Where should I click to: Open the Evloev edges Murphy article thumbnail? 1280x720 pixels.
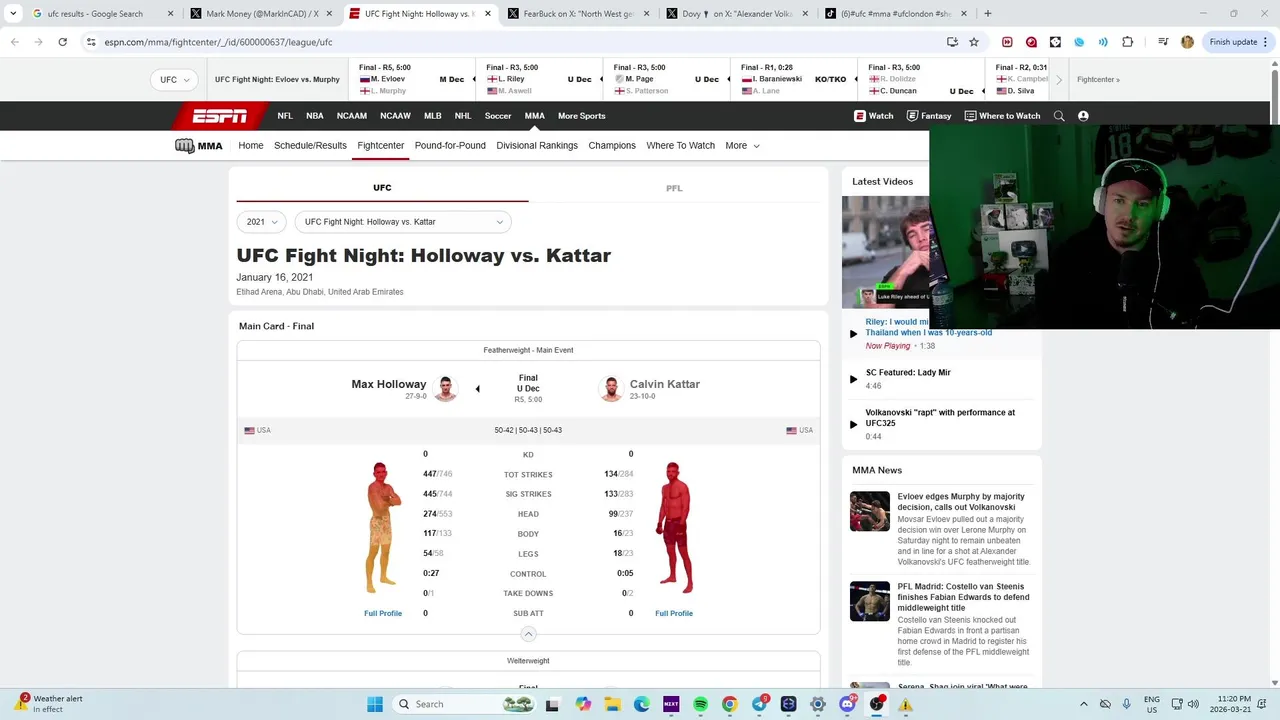[869, 511]
